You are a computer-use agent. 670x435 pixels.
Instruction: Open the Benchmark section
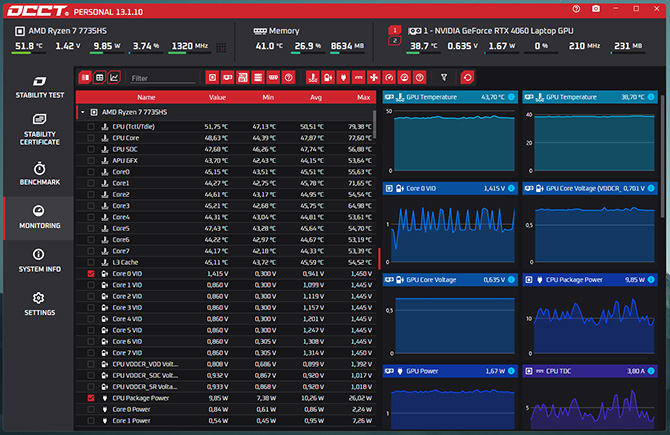tap(40, 173)
